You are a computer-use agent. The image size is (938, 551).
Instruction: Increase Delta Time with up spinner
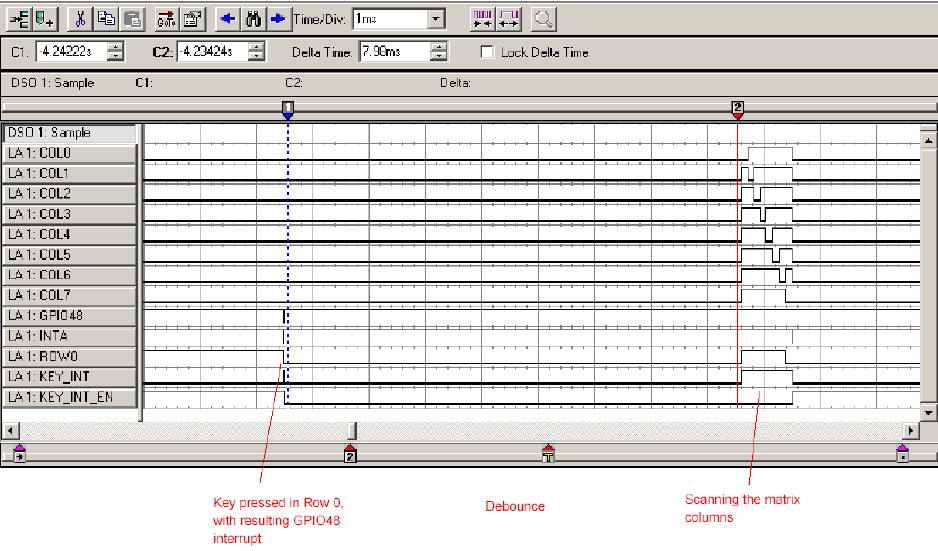[x=438, y=47]
